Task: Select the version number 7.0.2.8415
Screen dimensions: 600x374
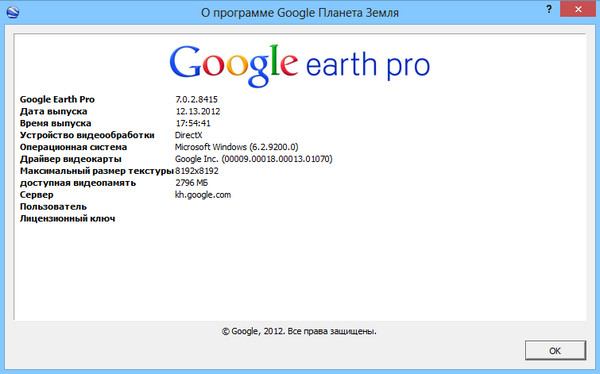Action: tap(196, 100)
